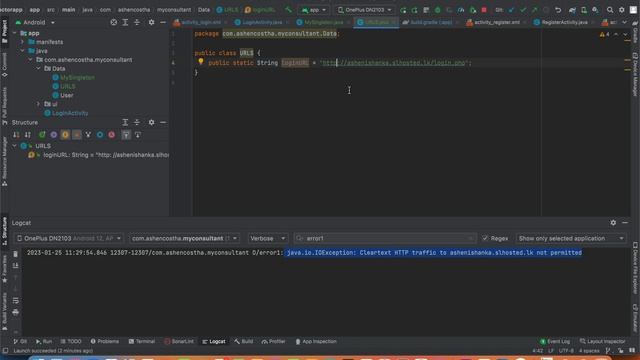The width and height of the screenshot is (640, 360).
Task: Toggle Sort Alphabetically in Structure toolbar
Action: tap(28, 135)
